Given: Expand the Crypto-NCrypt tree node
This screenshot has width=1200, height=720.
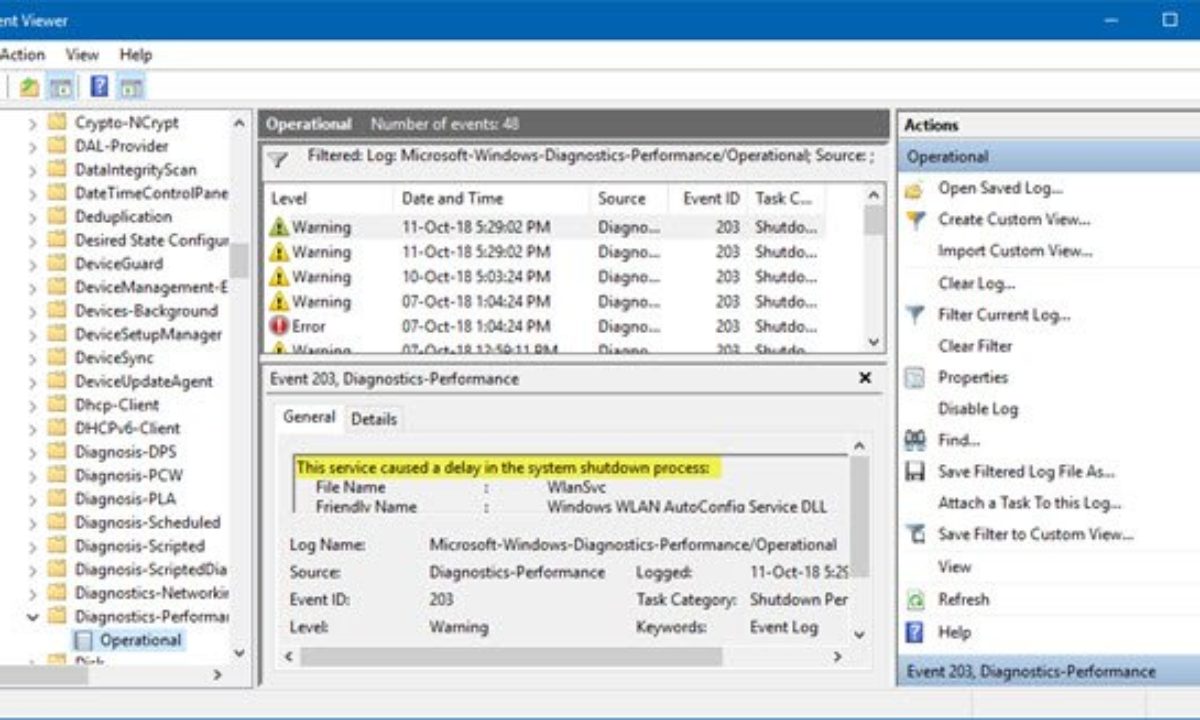Looking at the screenshot, I should (x=33, y=123).
